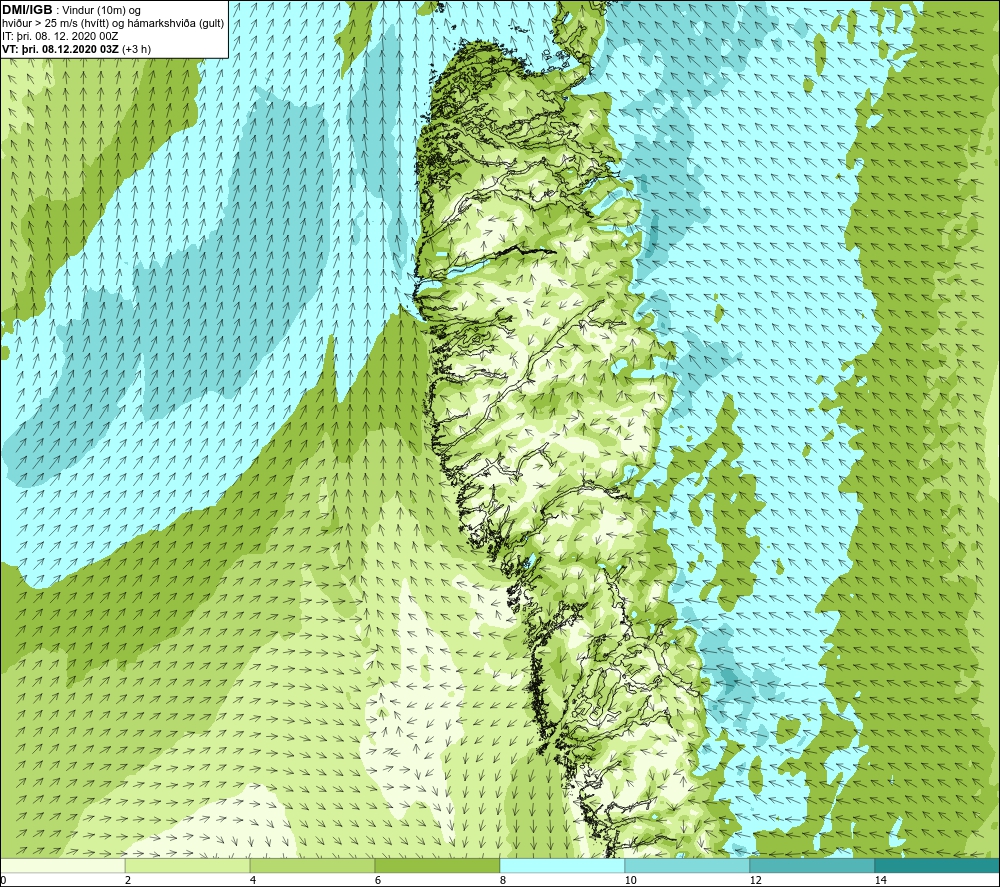Click the 8–10 m/s light cyan swatch
This screenshot has width=1000, height=887.
(x=562, y=865)
